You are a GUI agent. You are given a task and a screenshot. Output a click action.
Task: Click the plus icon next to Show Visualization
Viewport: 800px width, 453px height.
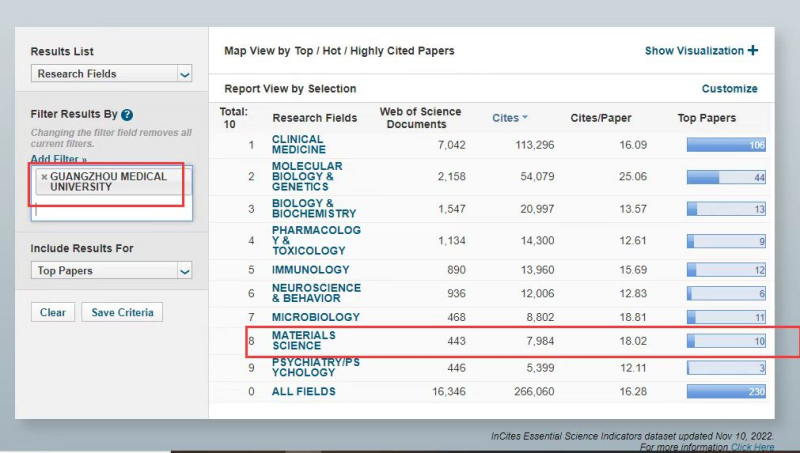(753, 51)
